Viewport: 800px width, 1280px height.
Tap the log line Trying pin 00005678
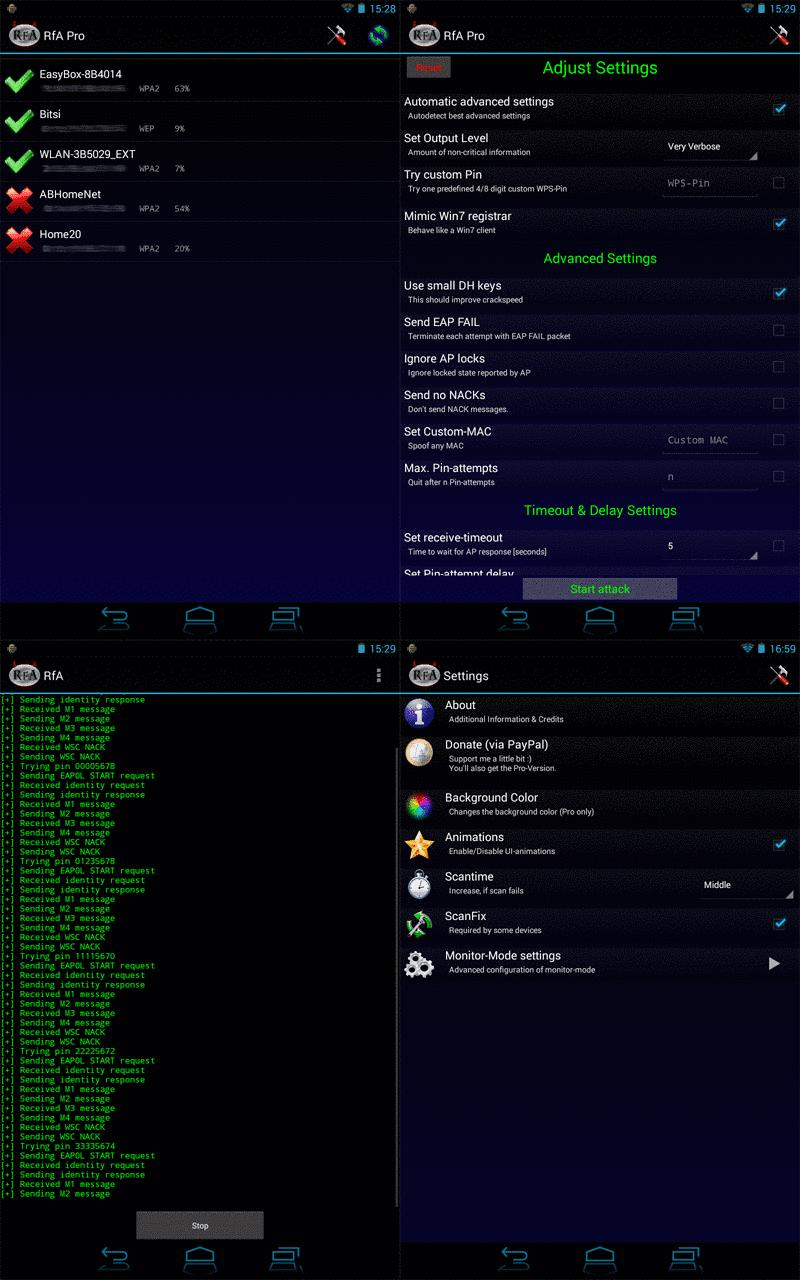tap(58, 767)
